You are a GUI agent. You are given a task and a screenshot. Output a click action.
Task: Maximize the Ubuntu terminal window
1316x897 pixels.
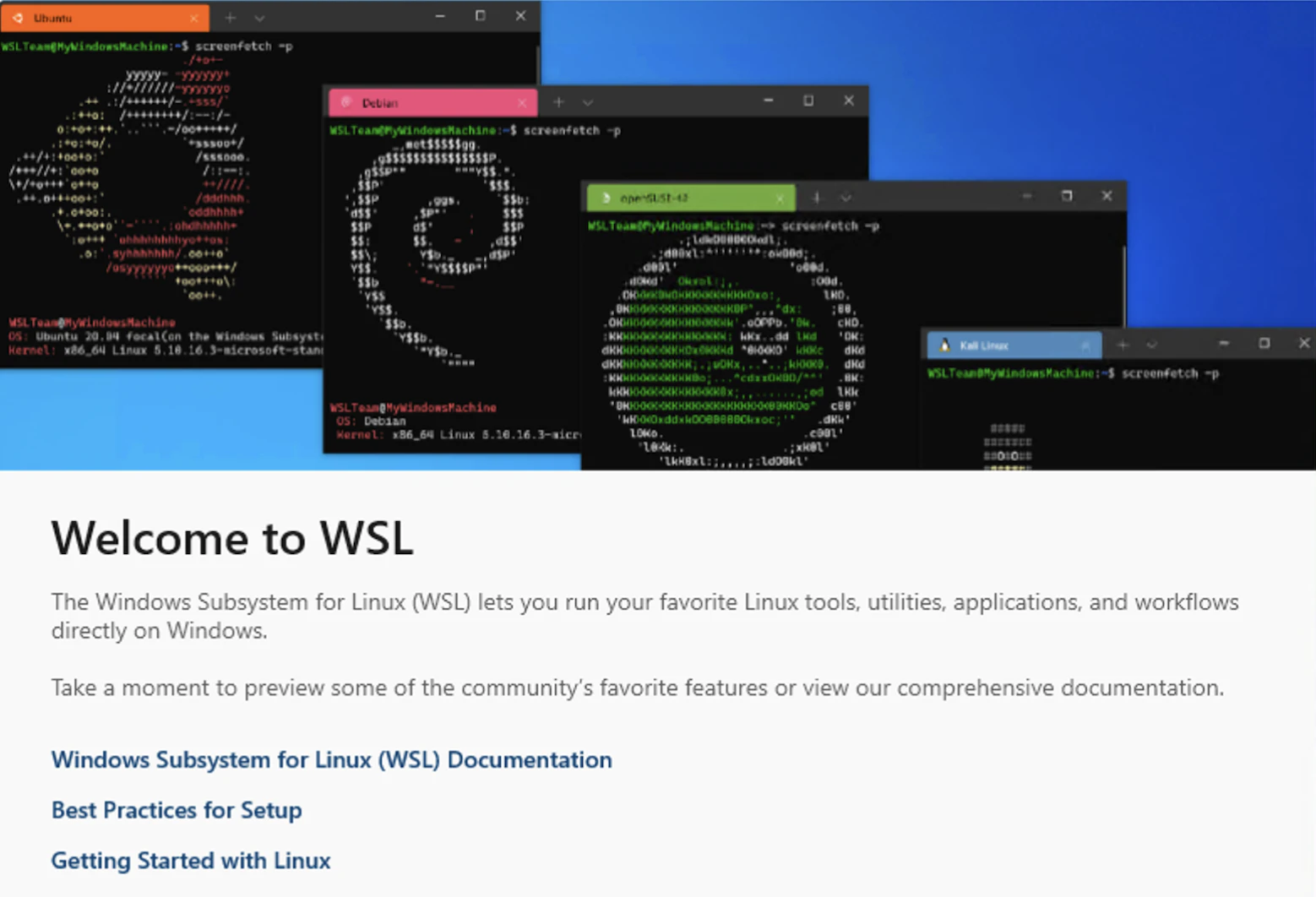click(x=481, y=16)
